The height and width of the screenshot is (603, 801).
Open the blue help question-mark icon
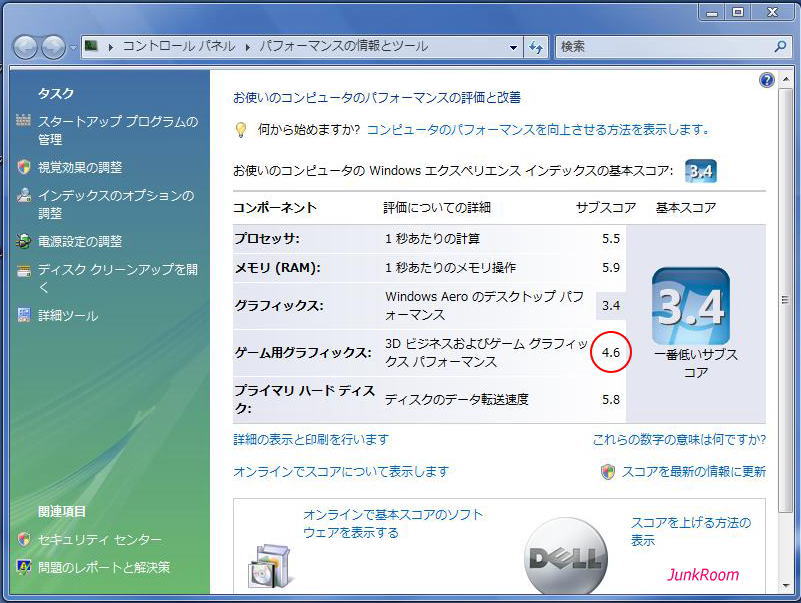point(767,80)
